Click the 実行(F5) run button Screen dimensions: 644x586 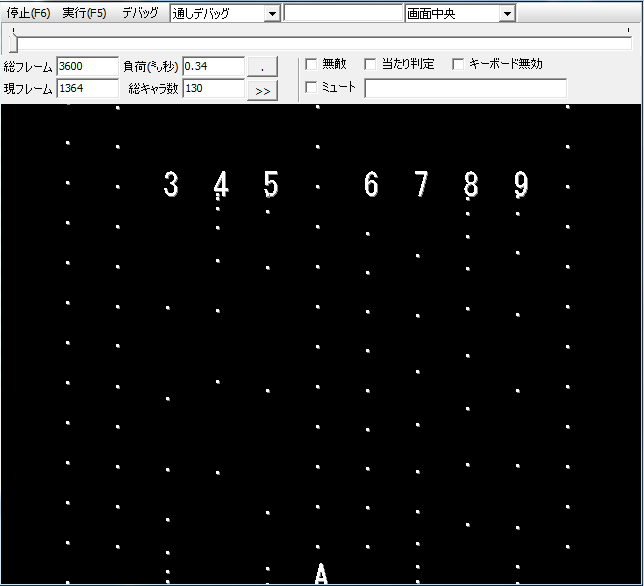click(84, 13)
